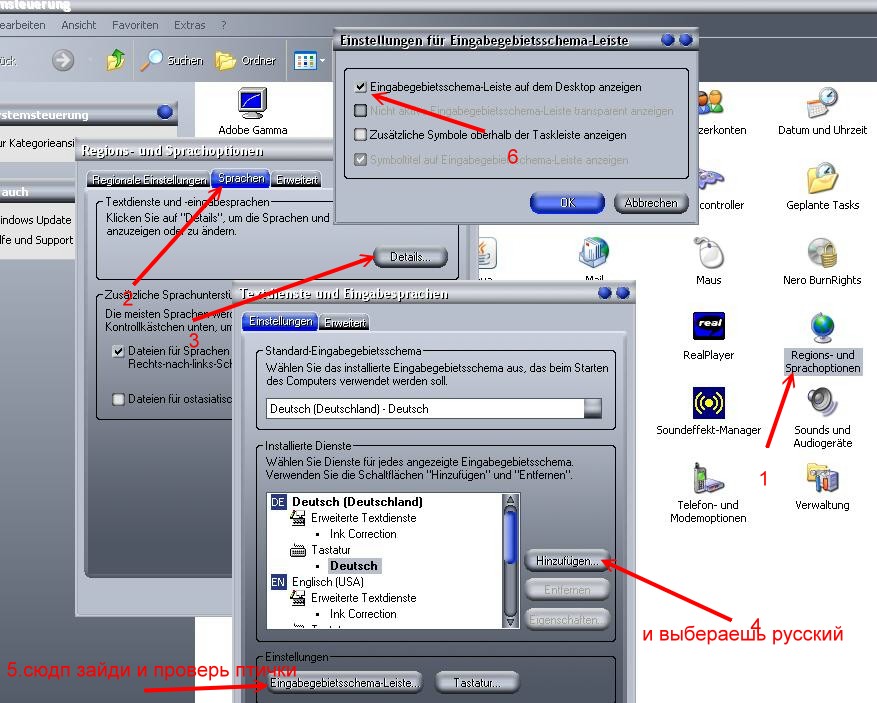Screen dimensions: 877x703
Task: Click the green Up folder toolbar icon
Action: coord(116,60)
